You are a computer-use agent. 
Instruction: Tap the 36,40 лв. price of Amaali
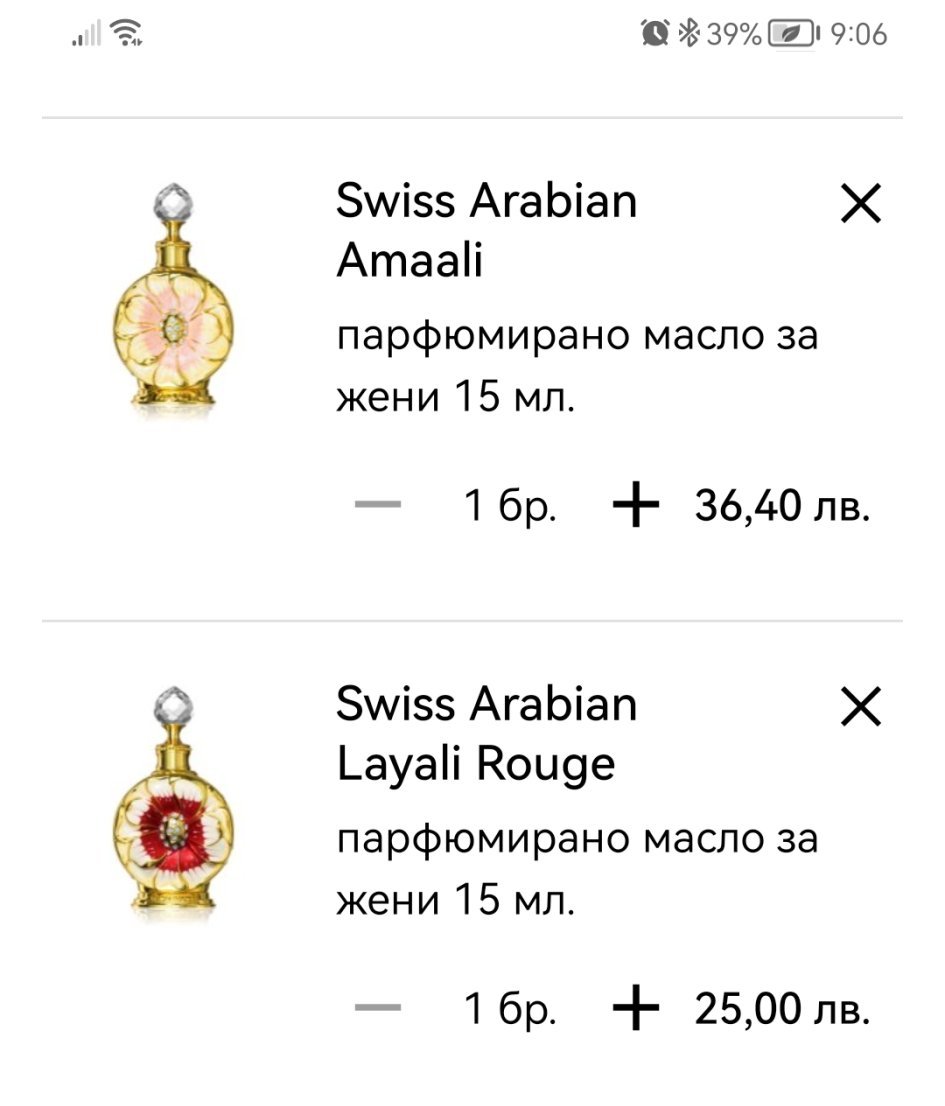pos(781,508)
